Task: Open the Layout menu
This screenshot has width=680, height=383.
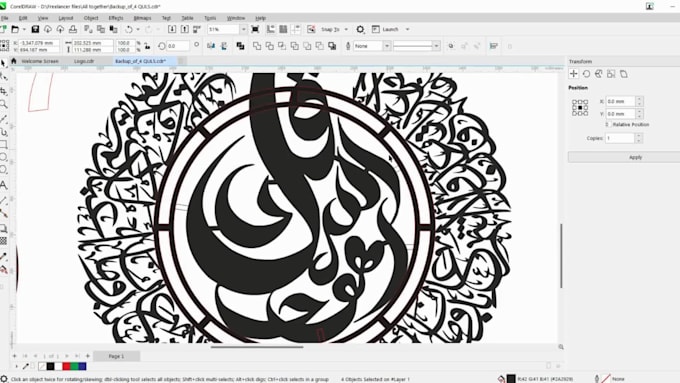Action: (66, 18)
